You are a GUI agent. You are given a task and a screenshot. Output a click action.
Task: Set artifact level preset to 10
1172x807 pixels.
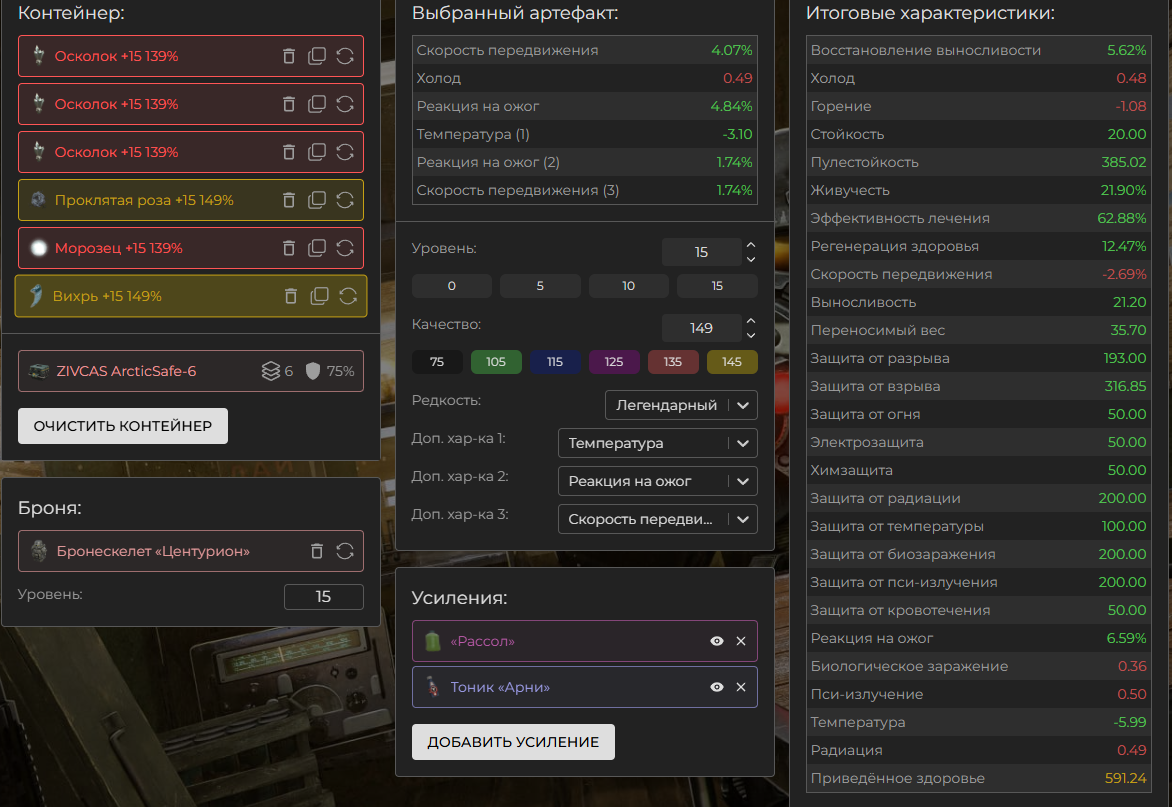point(629,286)
